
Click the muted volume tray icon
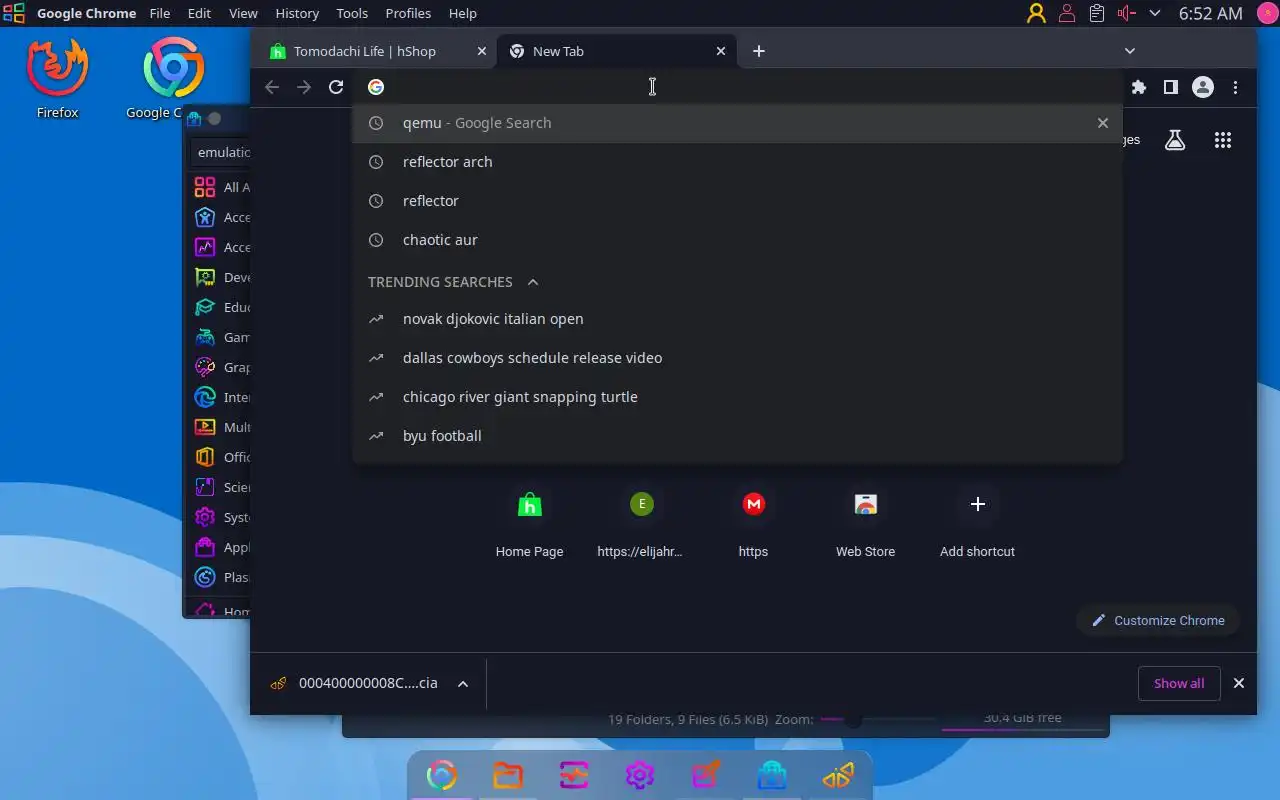pyautogui.click(x=1126, y=13)
